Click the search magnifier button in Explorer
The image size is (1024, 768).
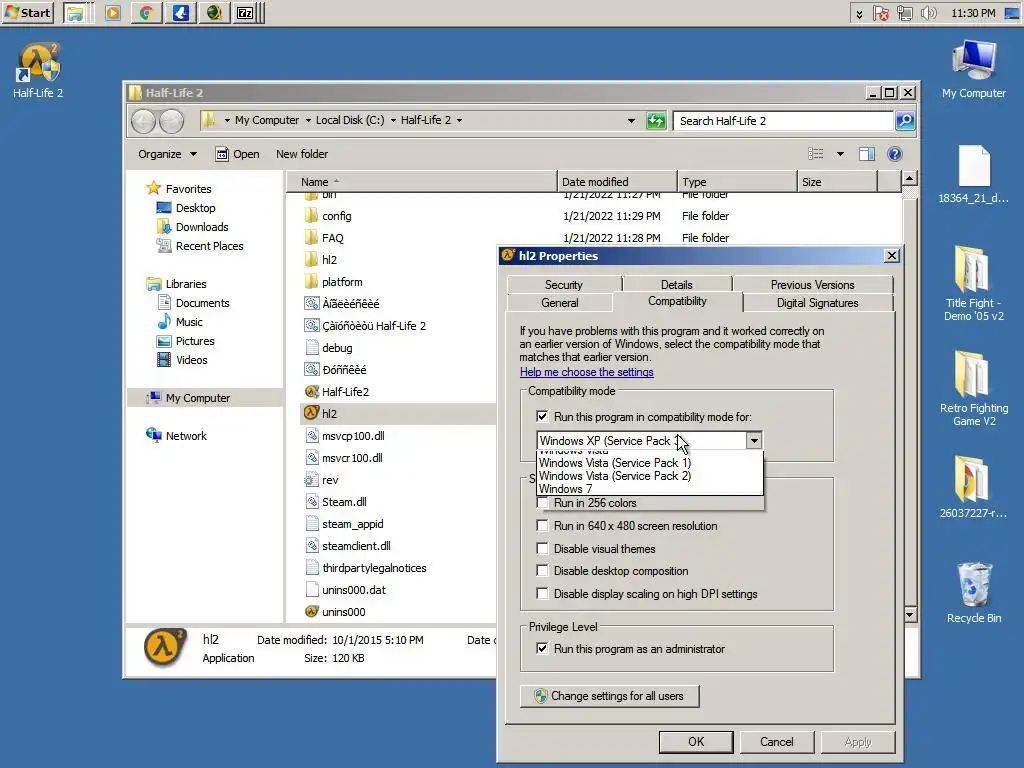[904, 121]
